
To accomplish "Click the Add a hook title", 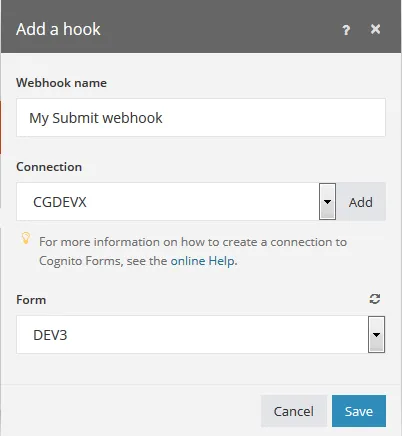I will (x=58, y=29).
